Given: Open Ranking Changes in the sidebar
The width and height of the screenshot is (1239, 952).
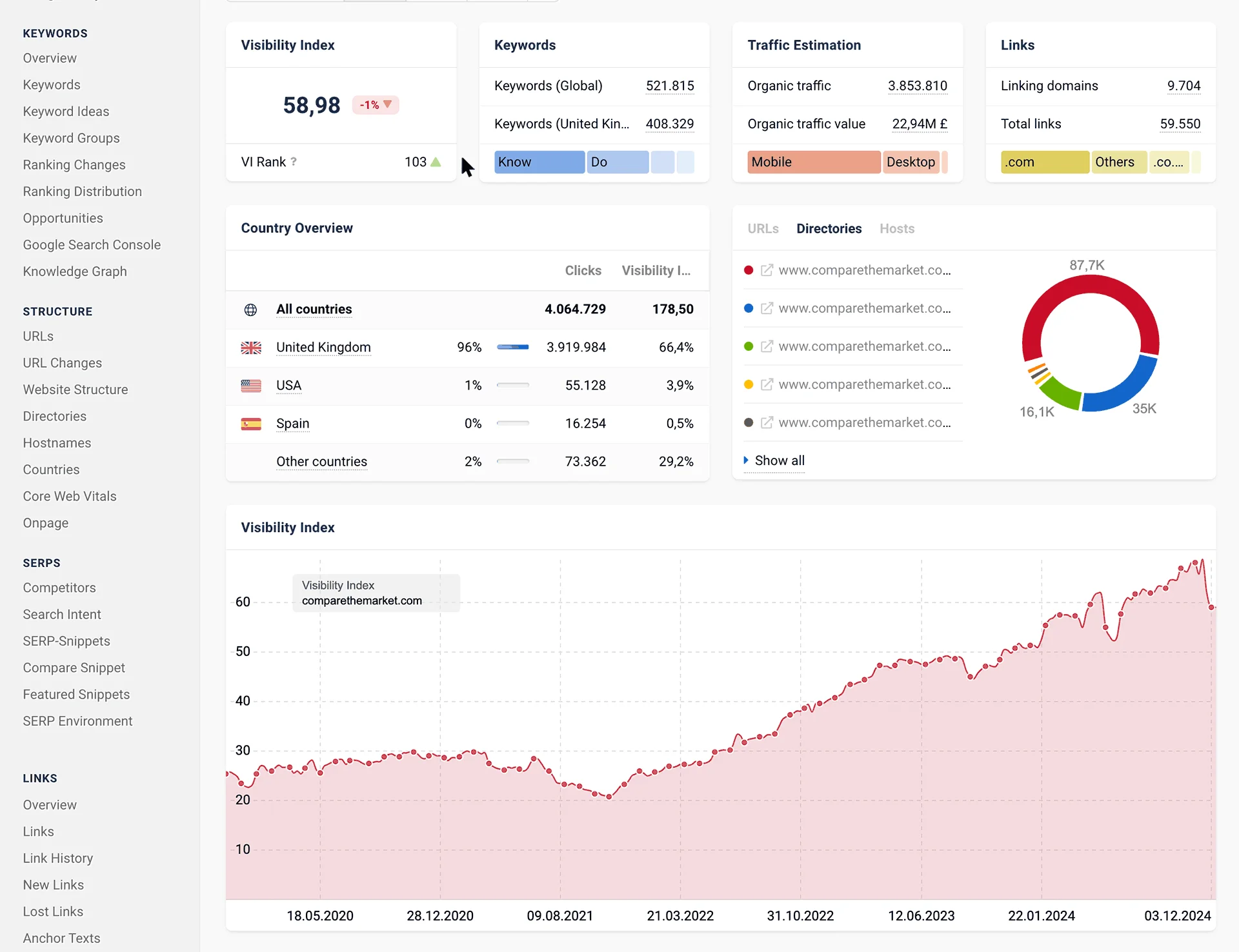Looking at the screenshot, I should click(x=74, y=165).
